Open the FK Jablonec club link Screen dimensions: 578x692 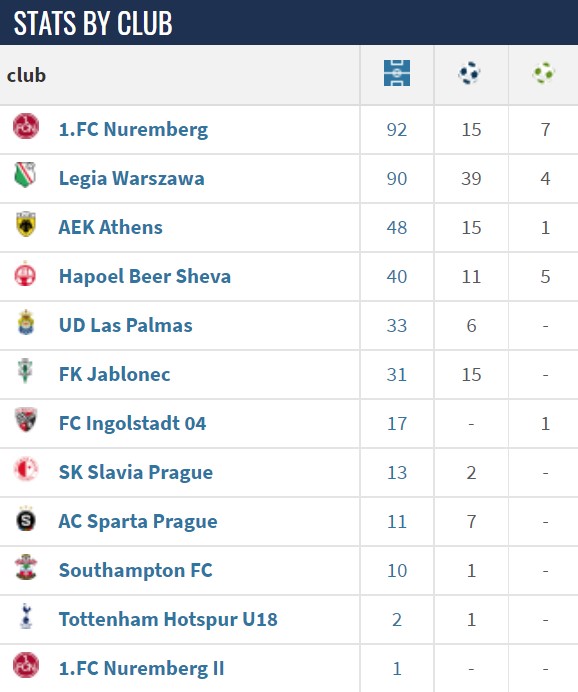[115, 374]
